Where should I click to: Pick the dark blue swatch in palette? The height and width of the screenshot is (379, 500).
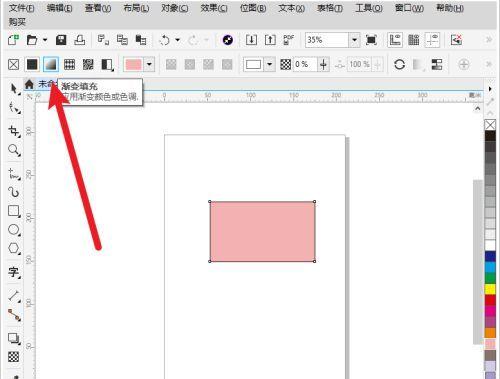coord(490,256)
